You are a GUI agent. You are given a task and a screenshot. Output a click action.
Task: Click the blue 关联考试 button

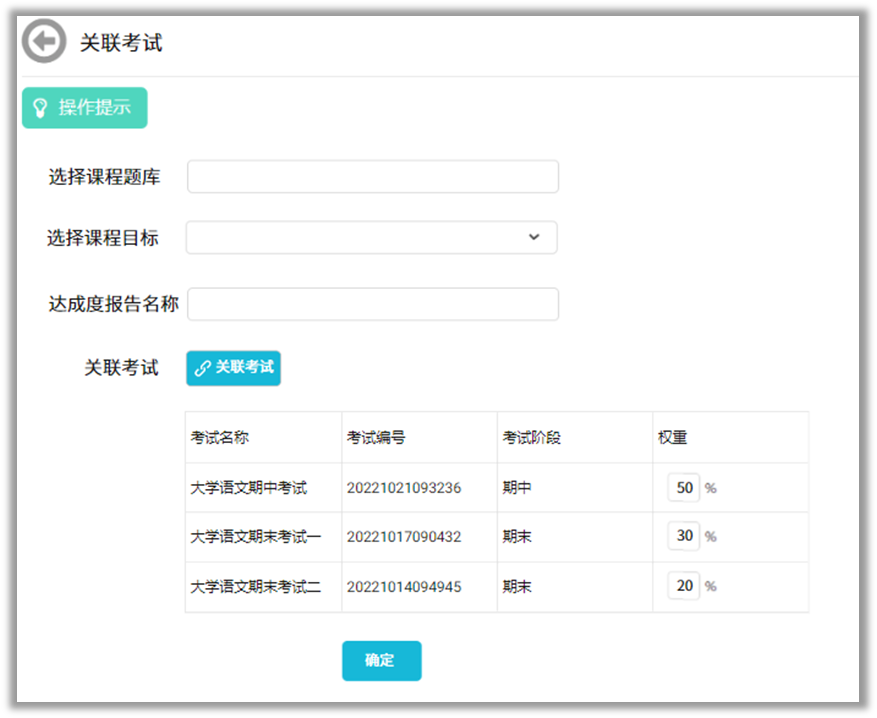(234, 368)
